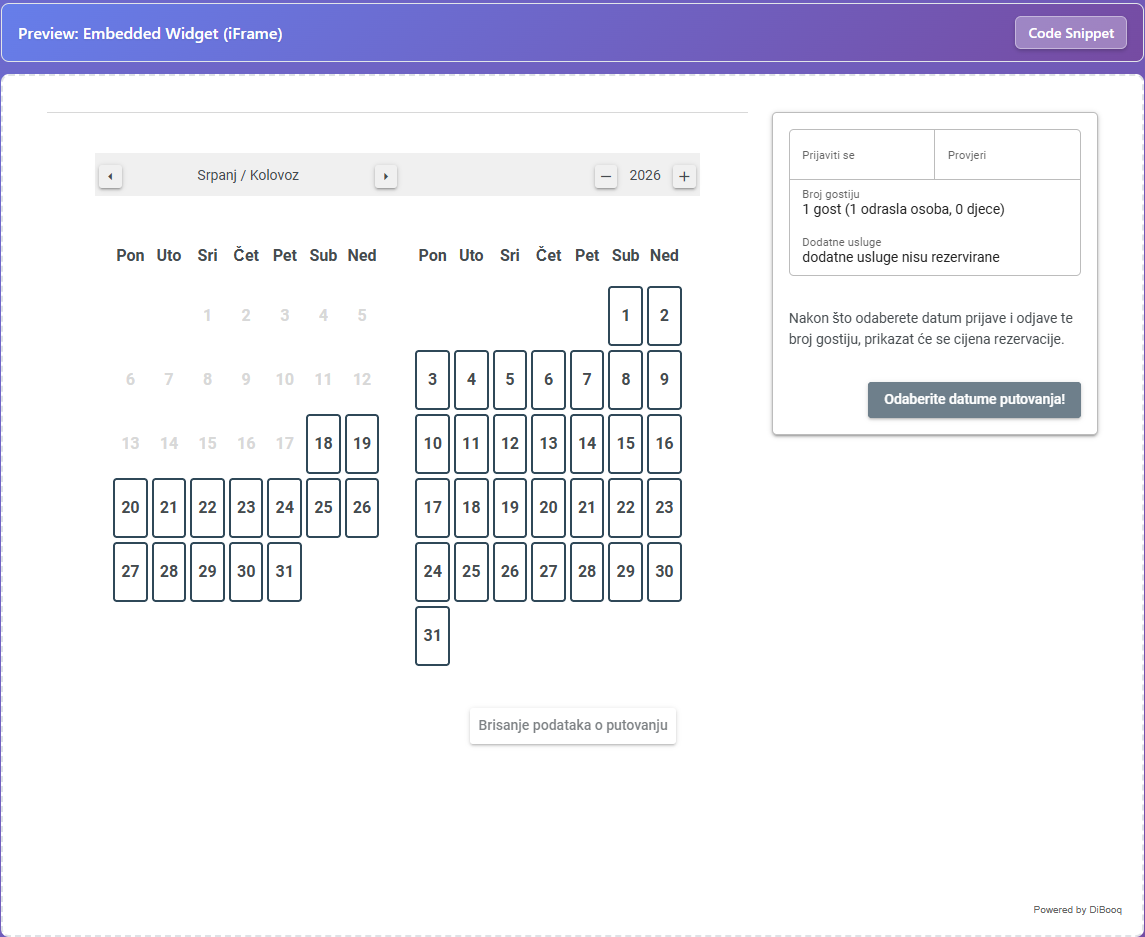Click Brisanje podataka o putovanju
1145x937 pixels.
point(572,726)
